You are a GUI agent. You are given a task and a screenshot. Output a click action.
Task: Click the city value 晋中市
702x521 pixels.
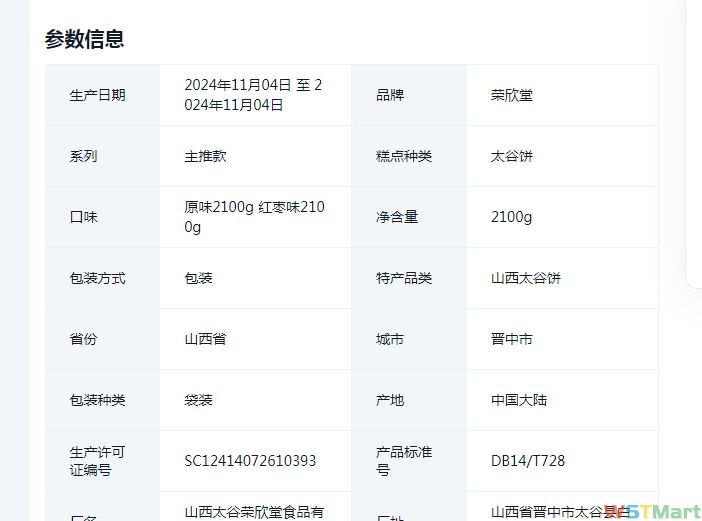(511, 339)
